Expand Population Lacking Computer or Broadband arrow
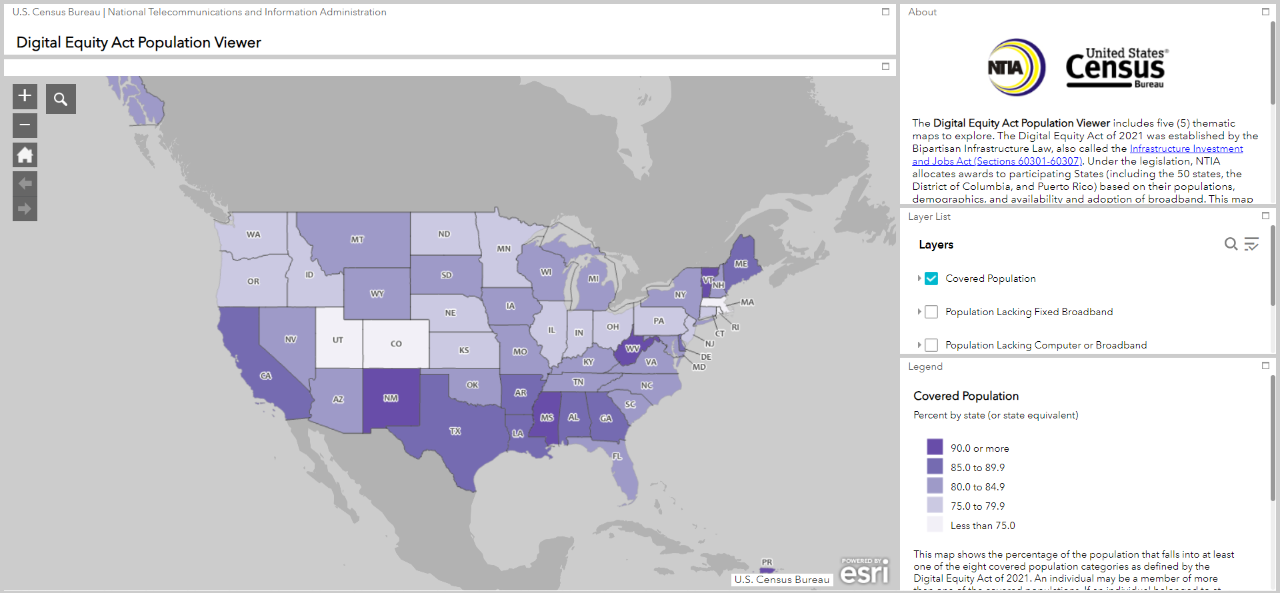This screenshot has width=1280, height=593. pos(918,345)
